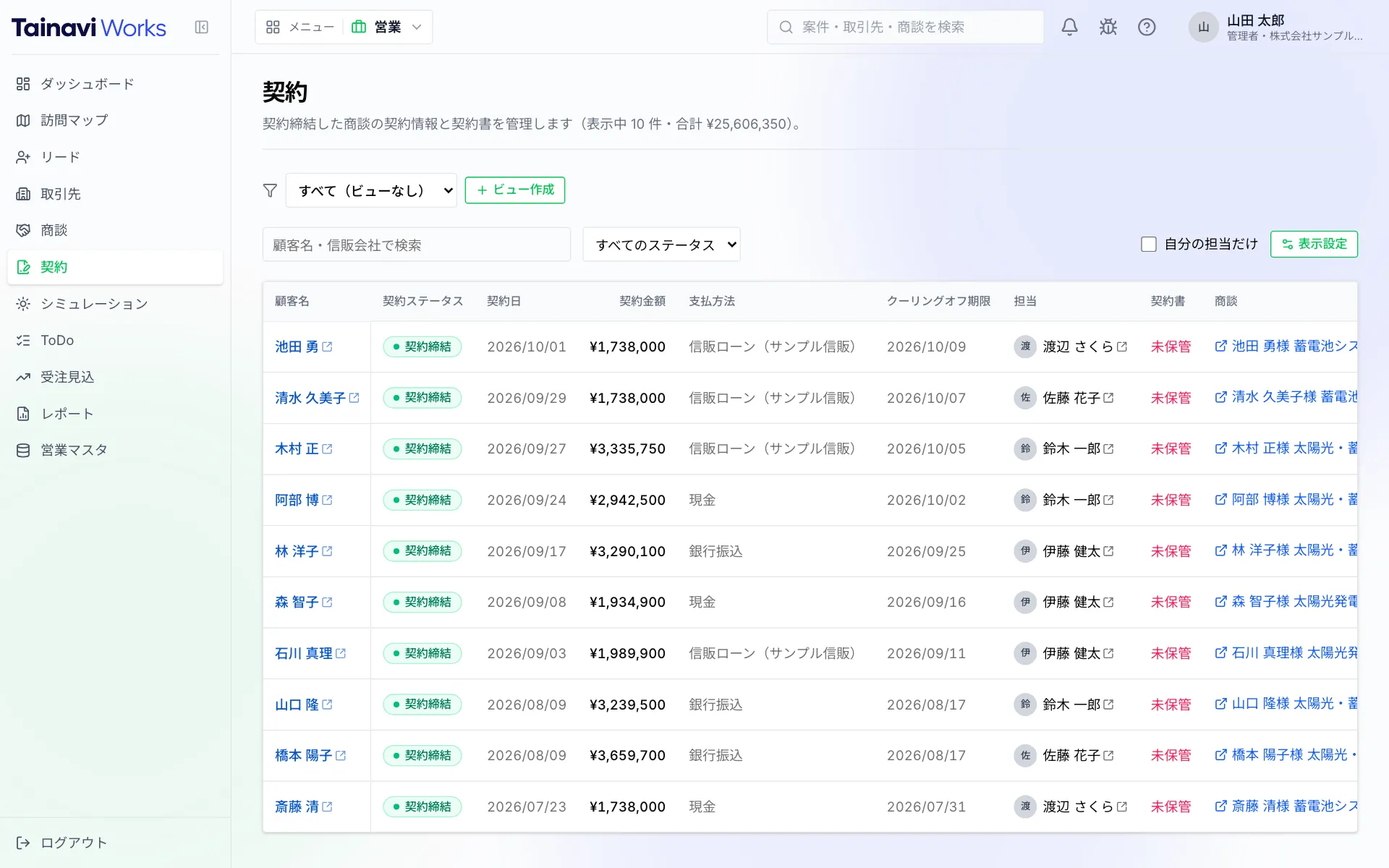Click the 契約金額 column header

(642, 301)
